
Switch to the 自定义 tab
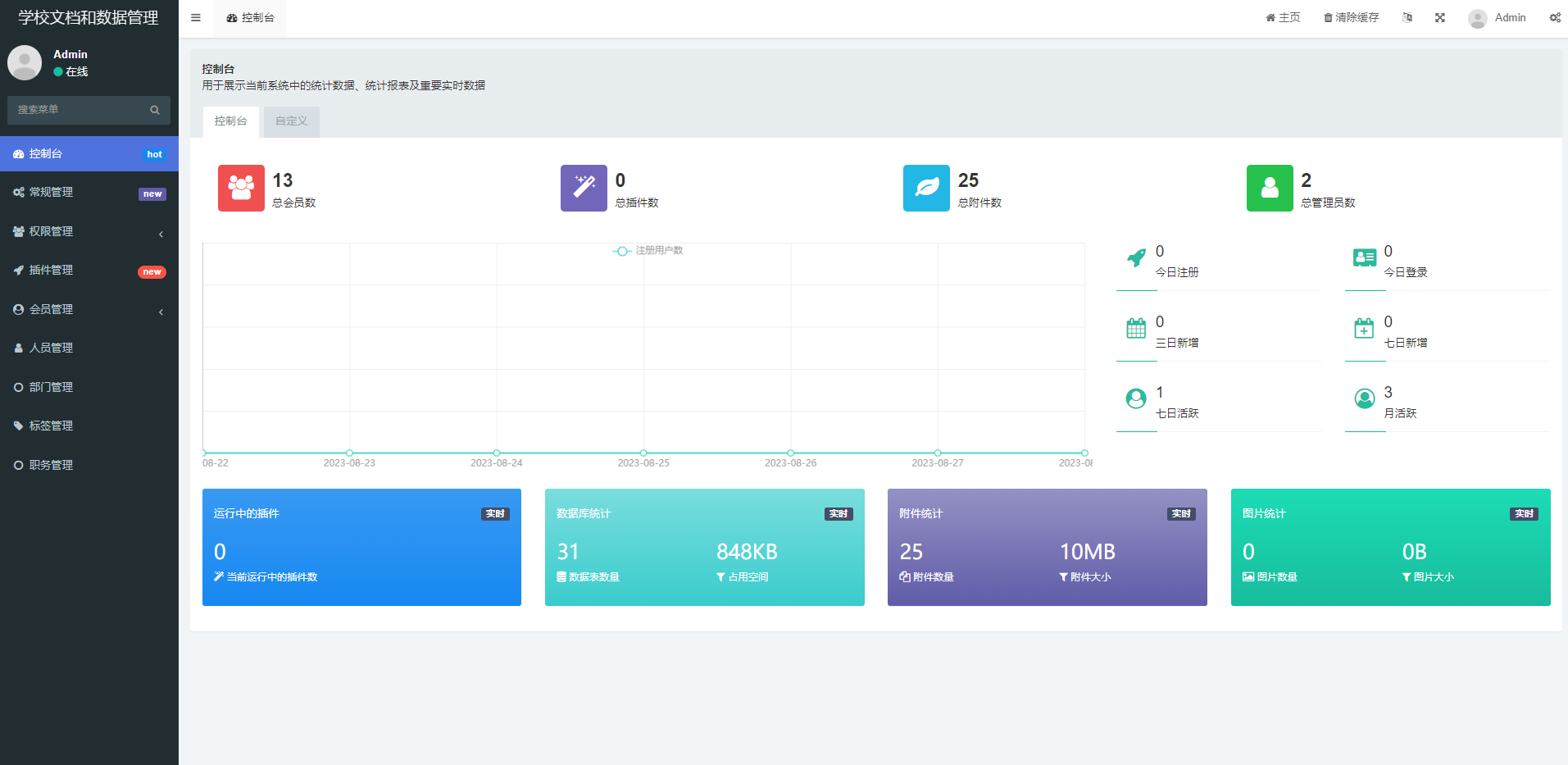292,121
